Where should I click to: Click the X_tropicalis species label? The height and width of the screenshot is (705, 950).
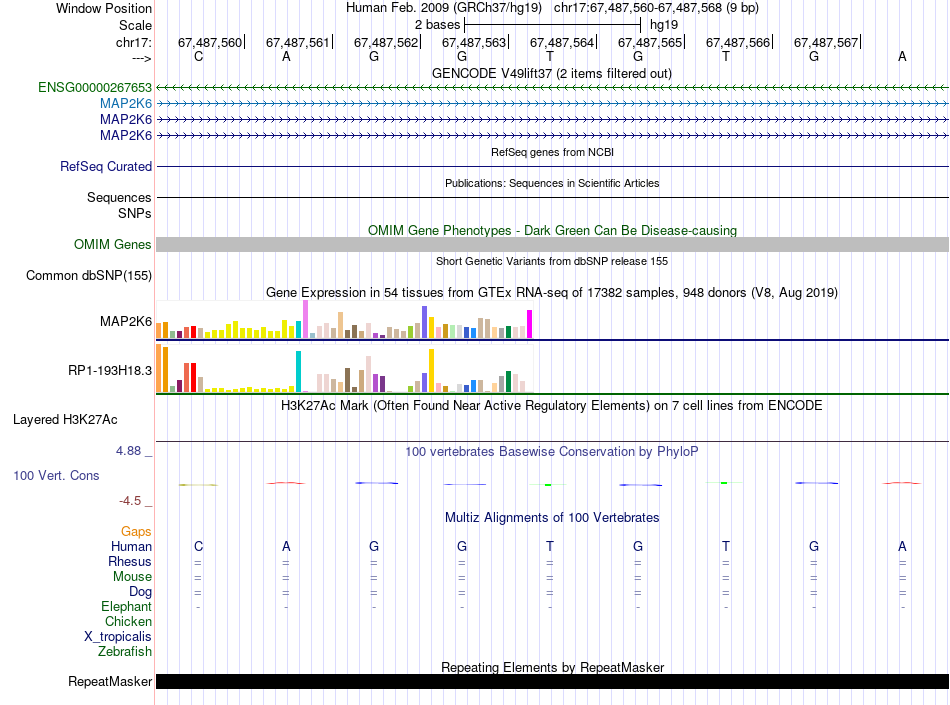click(x=118, y=637)
